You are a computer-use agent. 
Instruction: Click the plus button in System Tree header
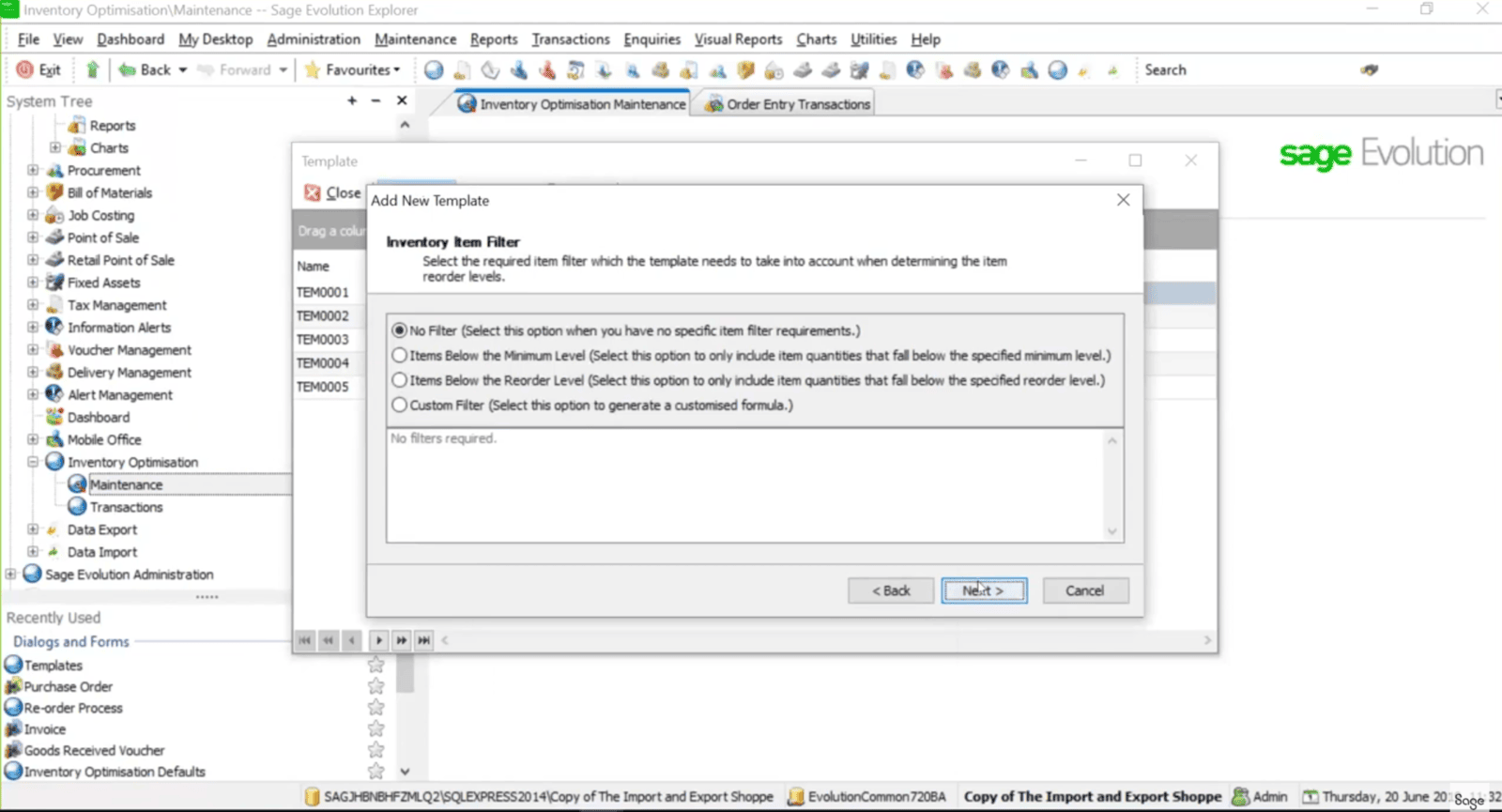click(x=352, y=100)
